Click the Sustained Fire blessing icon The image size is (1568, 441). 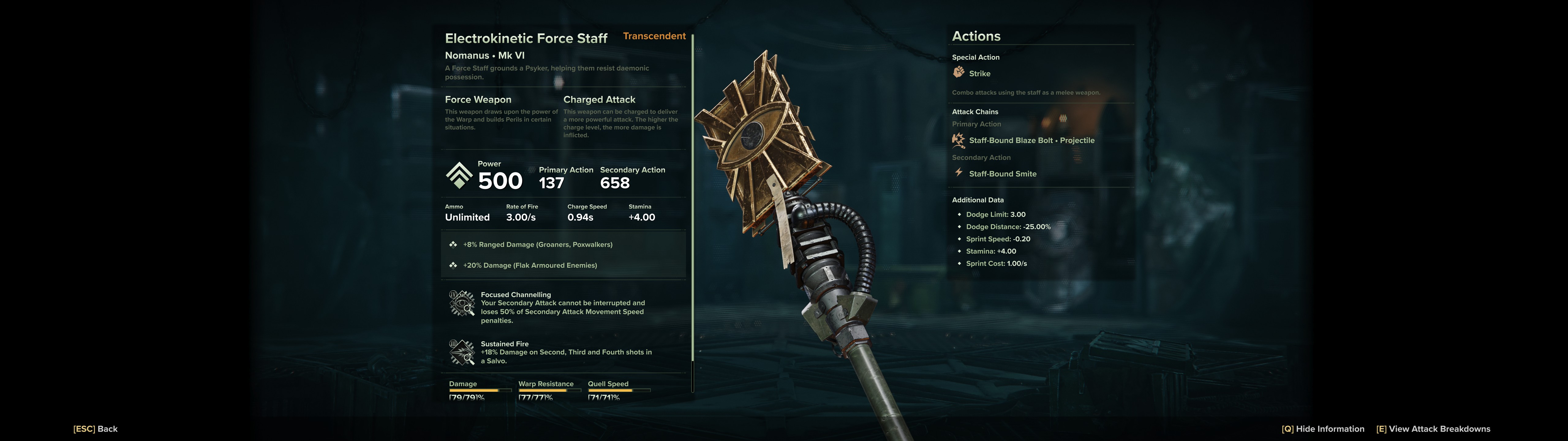click(x=462, y=353)
